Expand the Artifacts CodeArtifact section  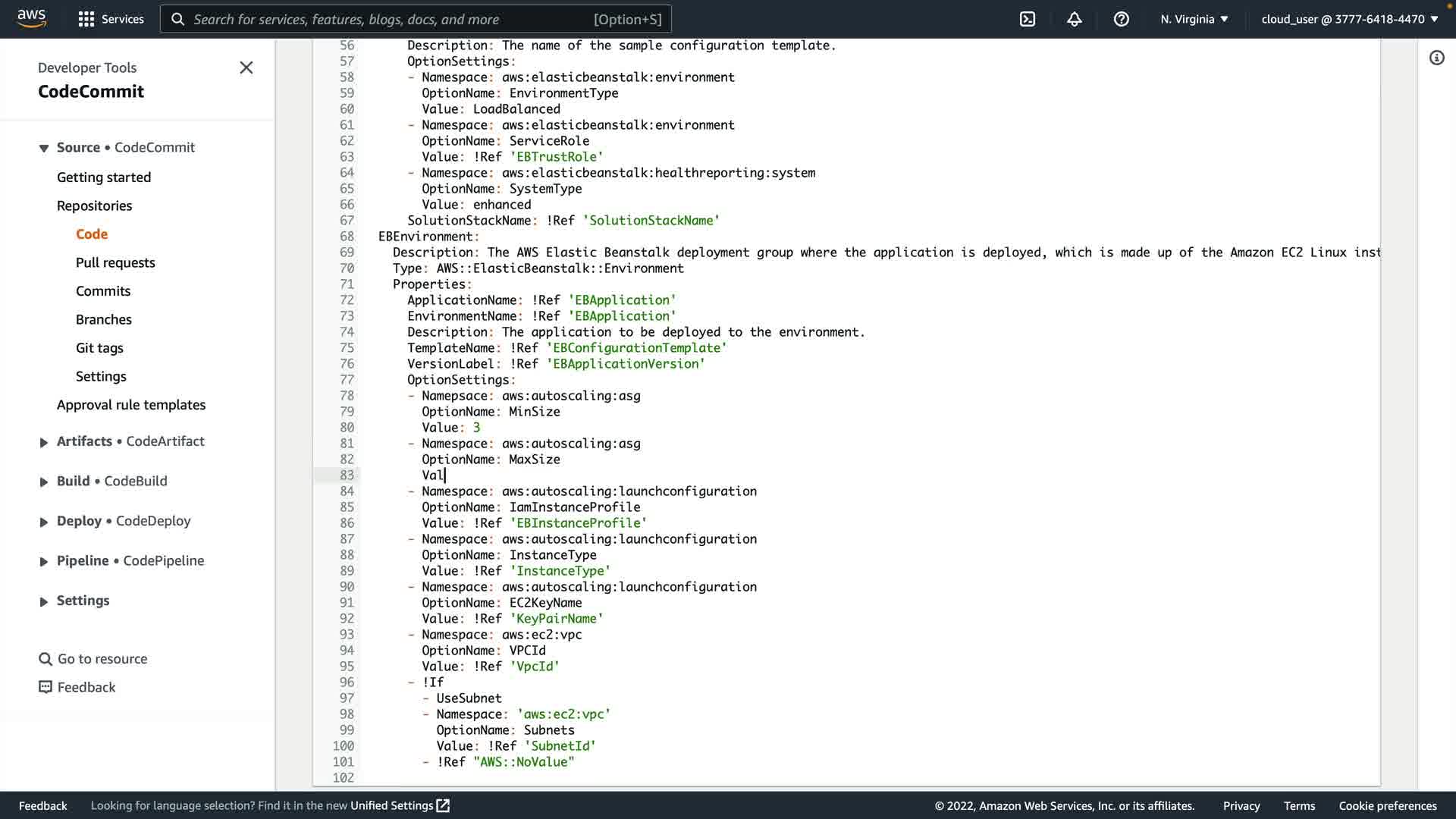(x=44, y=442)
